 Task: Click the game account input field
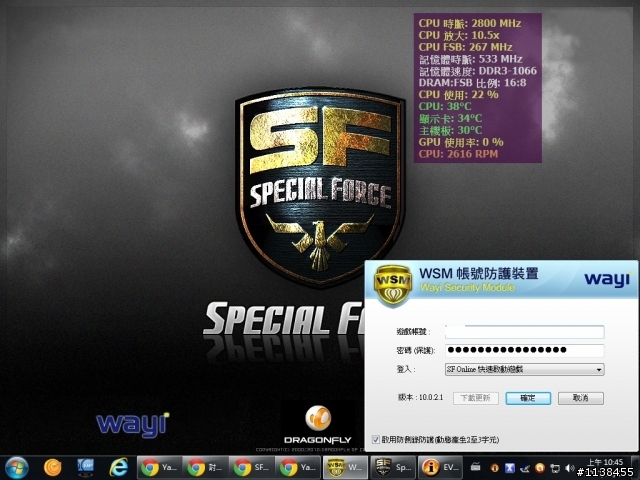(x=524, y=332)
